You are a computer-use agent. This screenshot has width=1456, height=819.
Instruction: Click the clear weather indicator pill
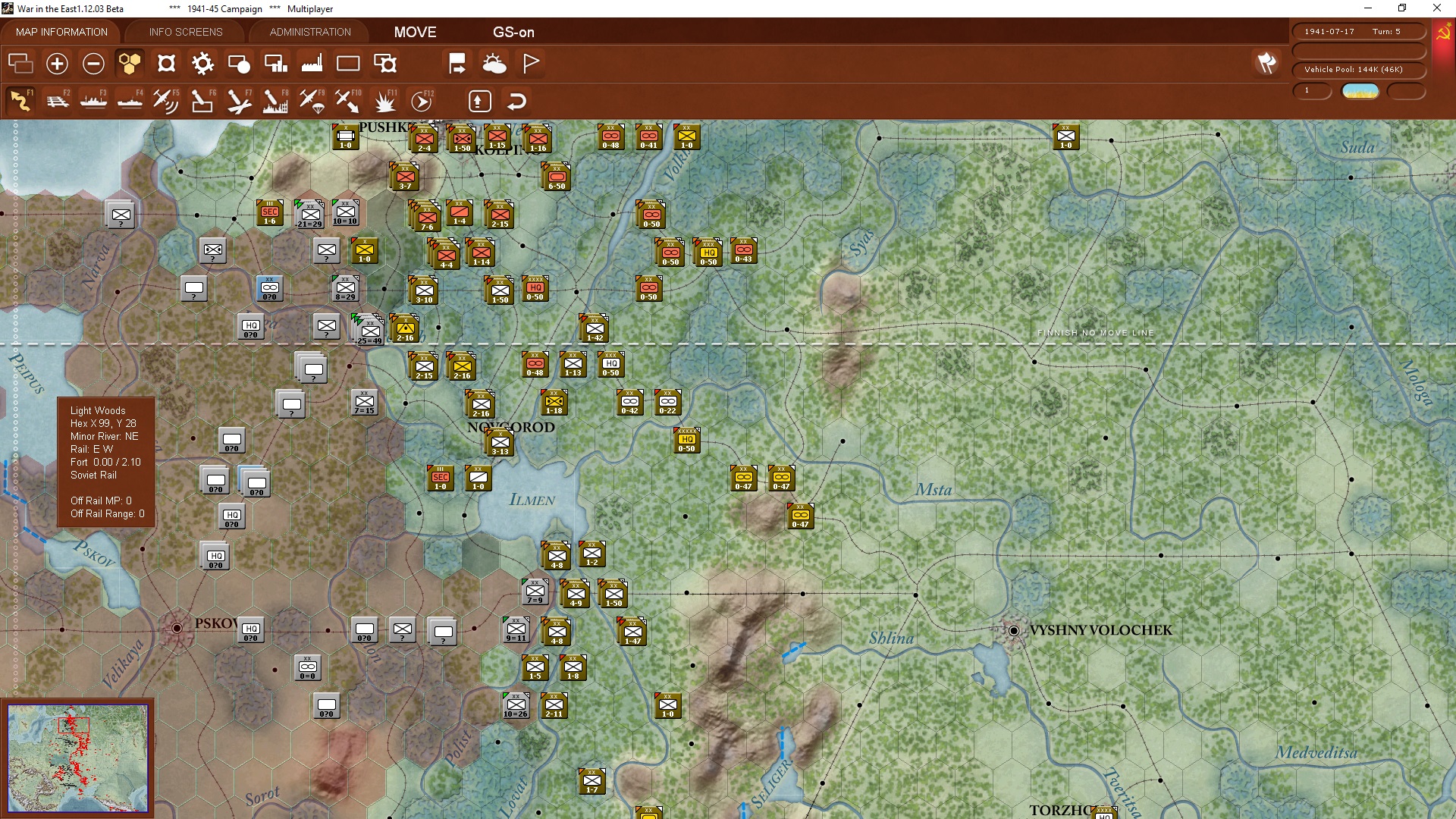click(x=1360, y=91)
